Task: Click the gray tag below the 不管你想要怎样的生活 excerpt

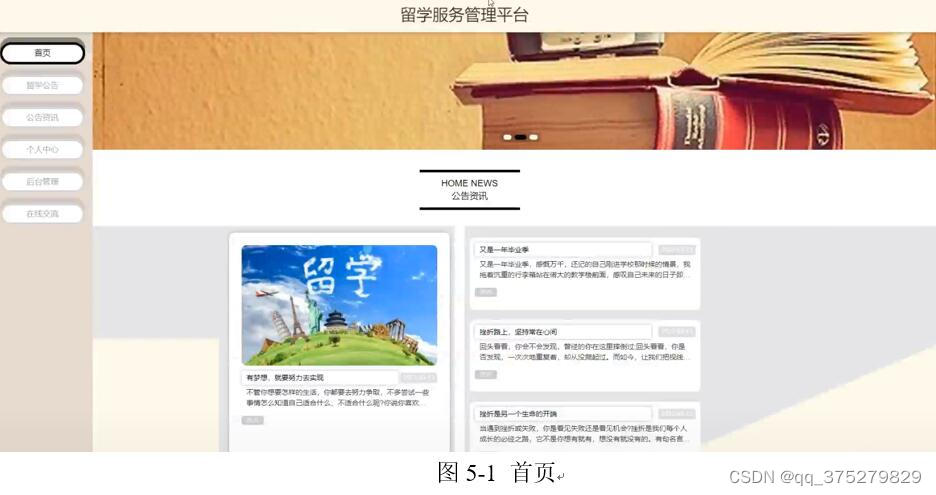Action: pos(253,420)
